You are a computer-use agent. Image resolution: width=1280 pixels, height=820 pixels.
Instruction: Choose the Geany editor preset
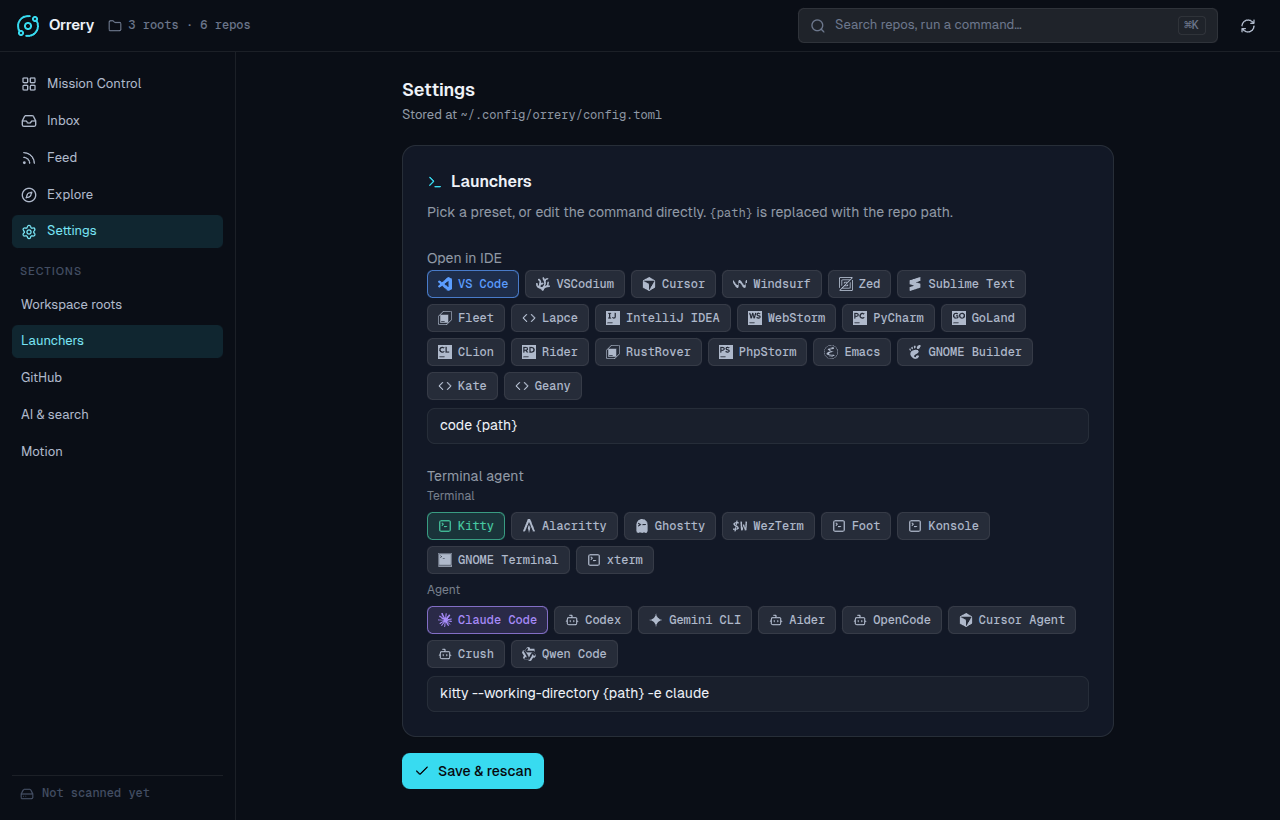point(543,386)
